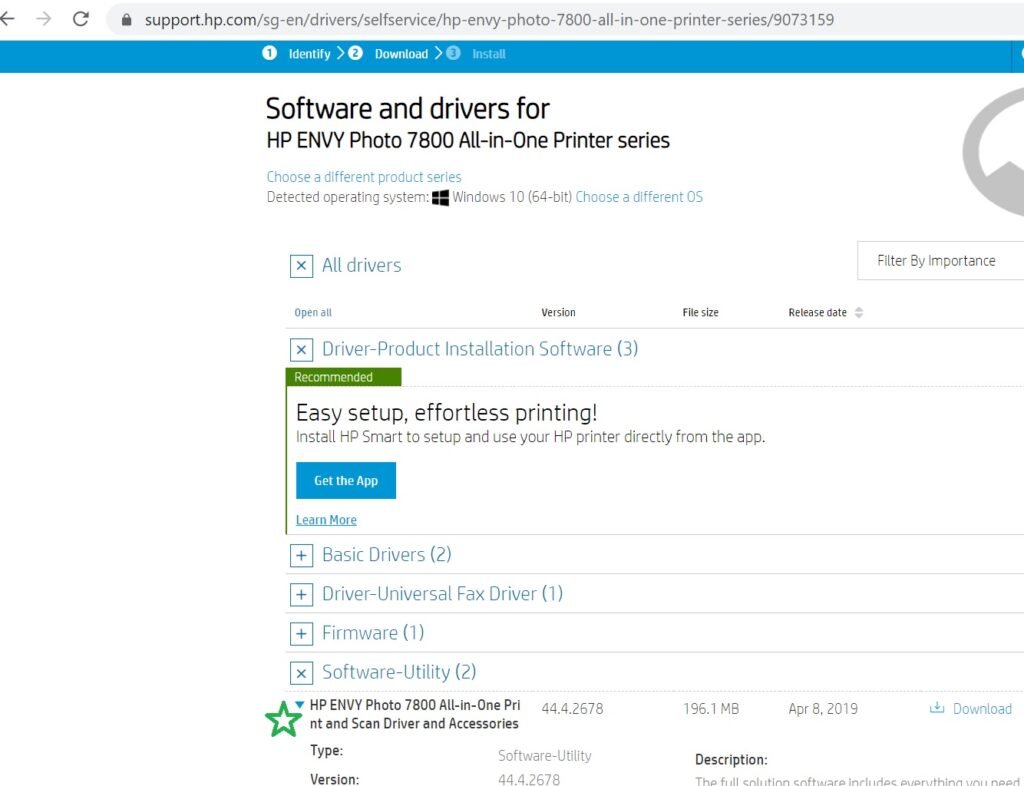Click version 44.4.2678 in the driver row
This screenshot has height=786, width=1024.
[x=572, y=709]
